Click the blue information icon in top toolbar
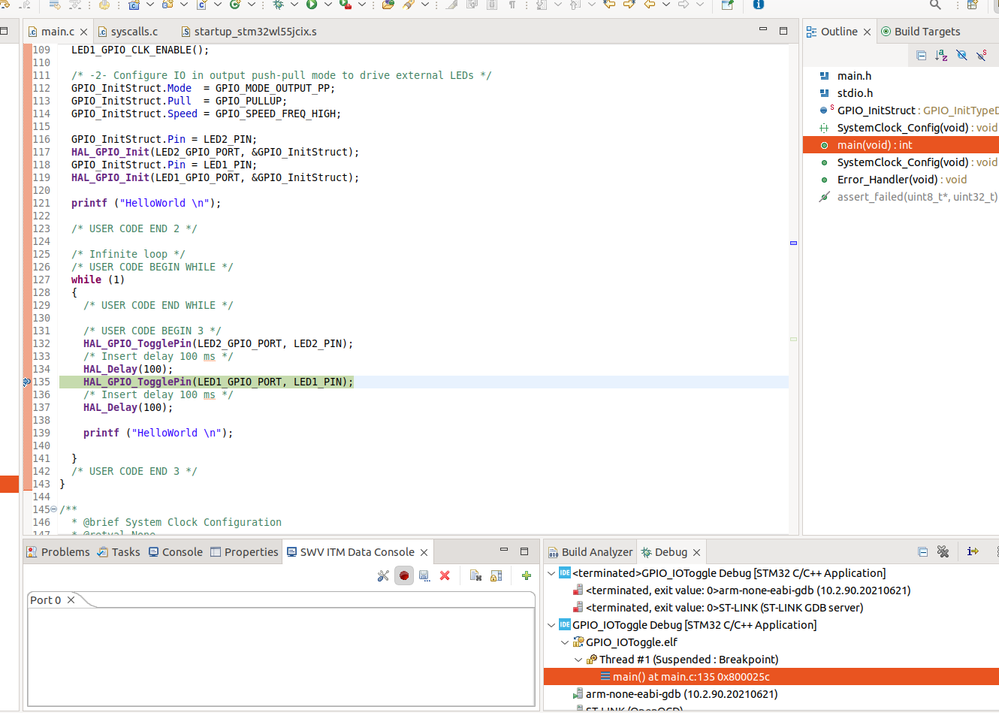Screen dimensions: 999x713 pos(758,4)
